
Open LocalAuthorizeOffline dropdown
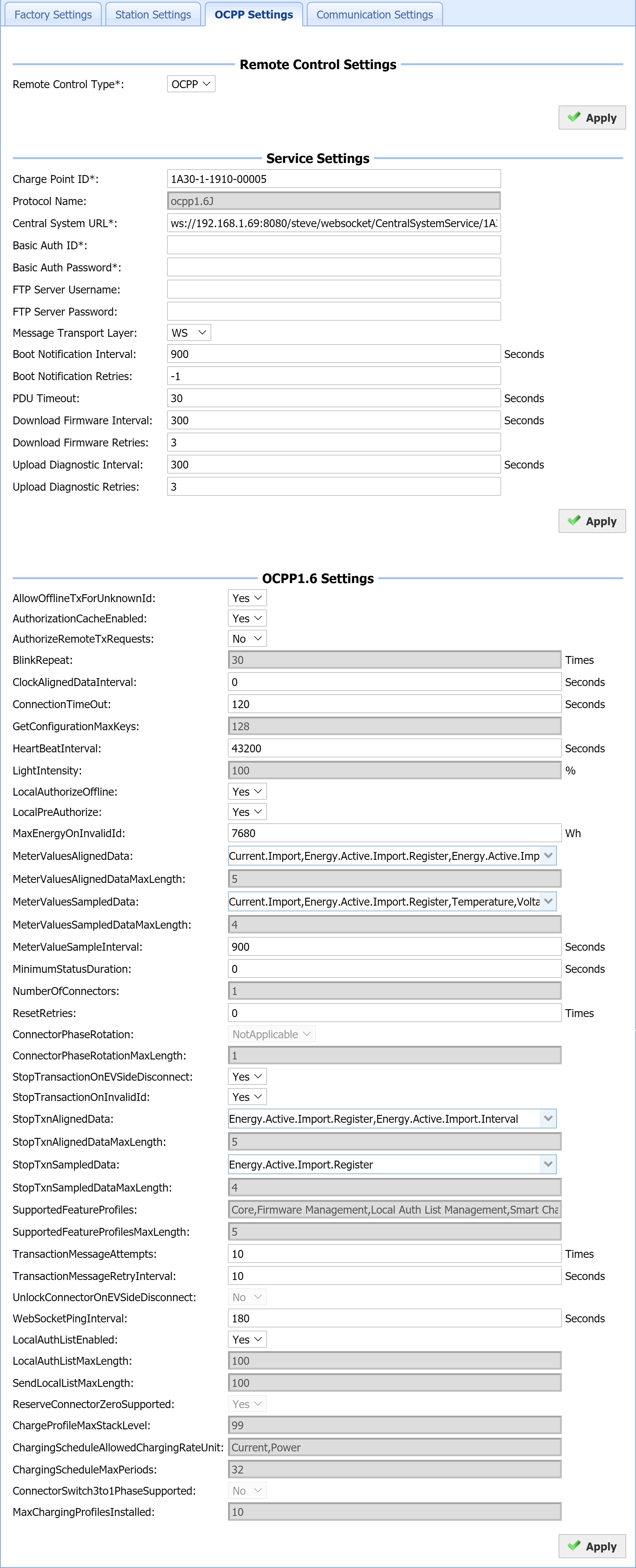tap(247, 792)
